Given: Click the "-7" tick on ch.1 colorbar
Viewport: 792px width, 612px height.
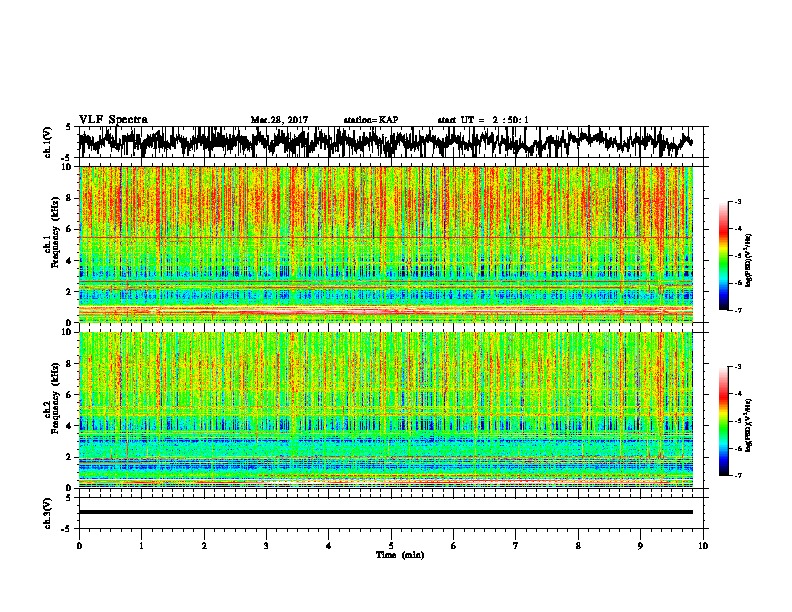Looking at the screenshot, I should [x=738, y=310].
